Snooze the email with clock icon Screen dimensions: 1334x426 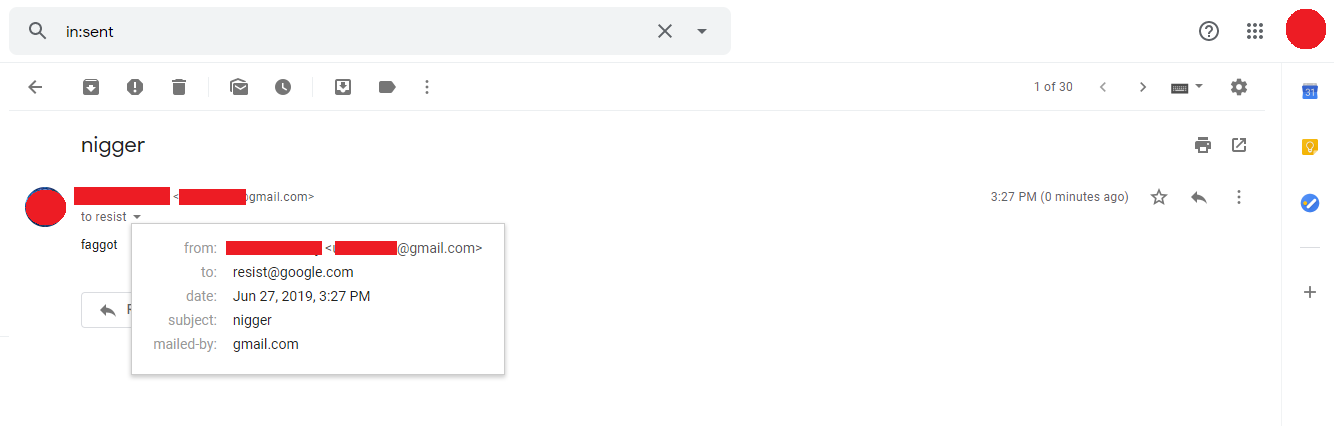(283, 87)
